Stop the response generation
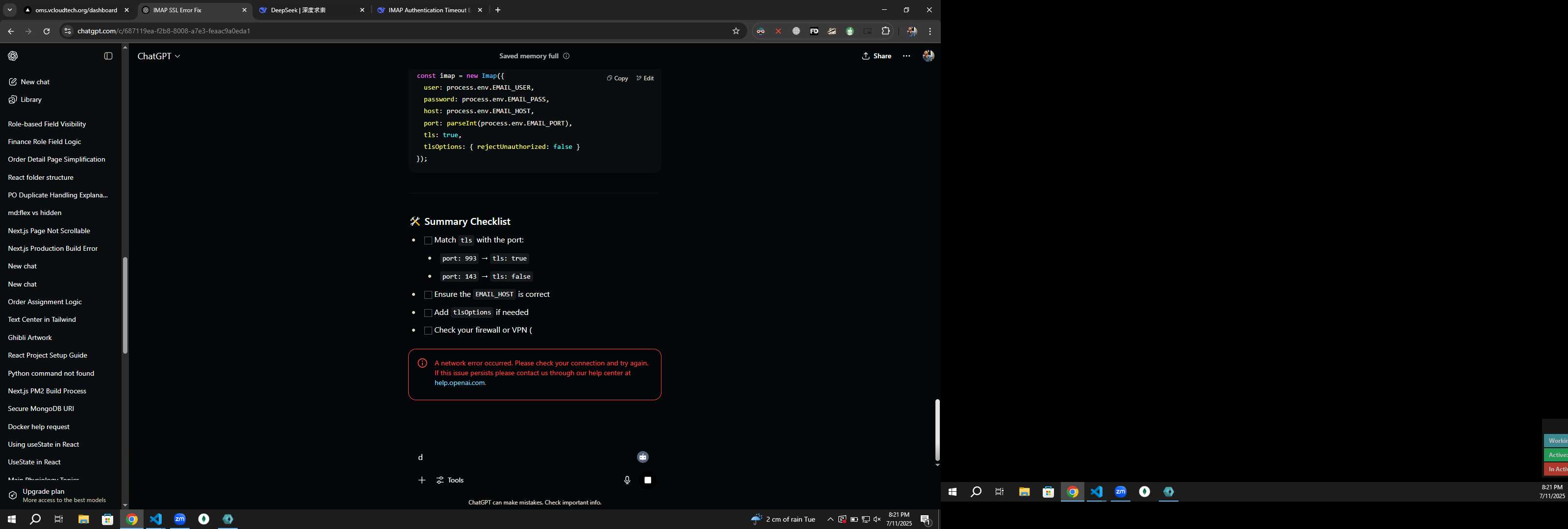This screenshot has height=529, width=1568. [x=648, y=481]
